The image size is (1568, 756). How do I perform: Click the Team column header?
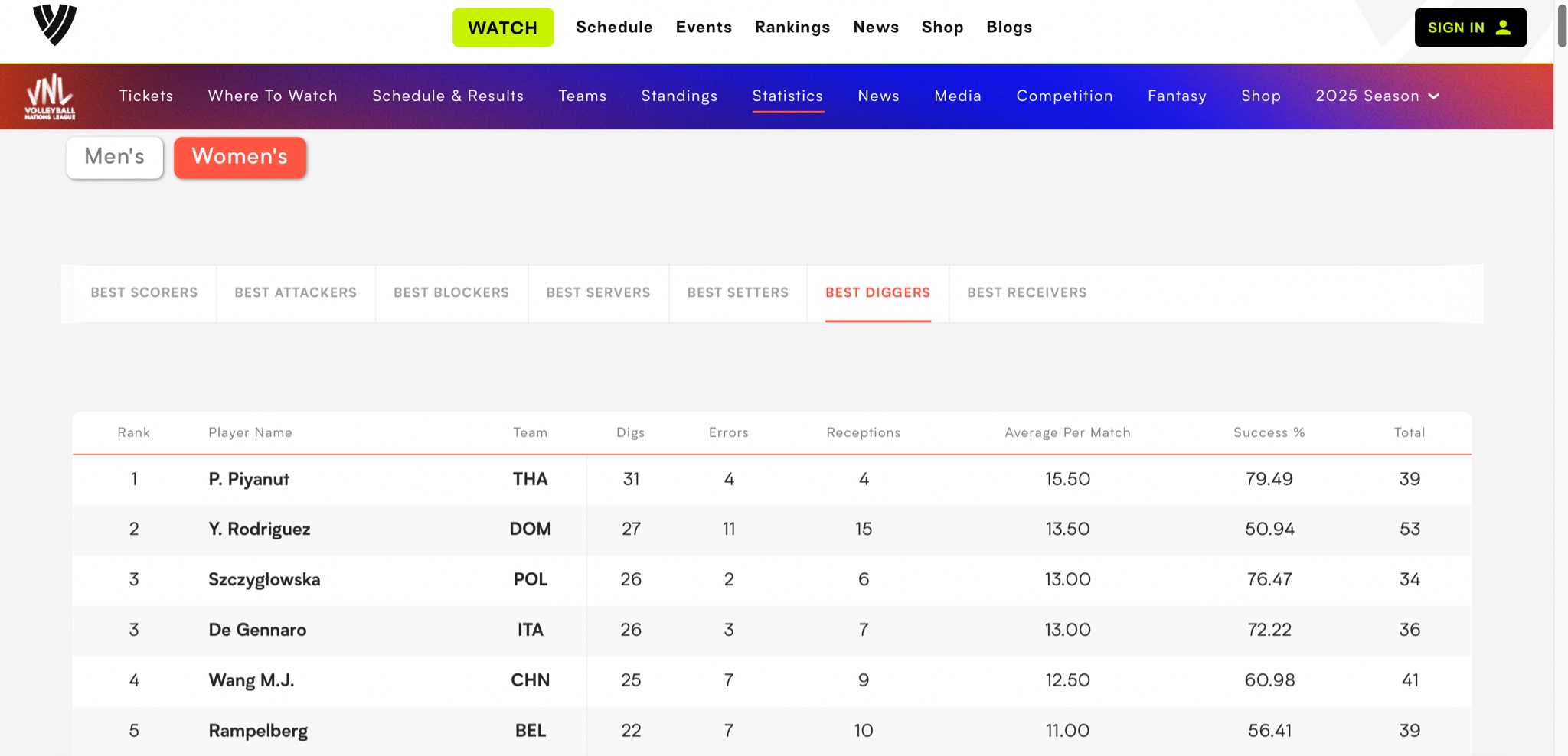(x=530, y=432)
